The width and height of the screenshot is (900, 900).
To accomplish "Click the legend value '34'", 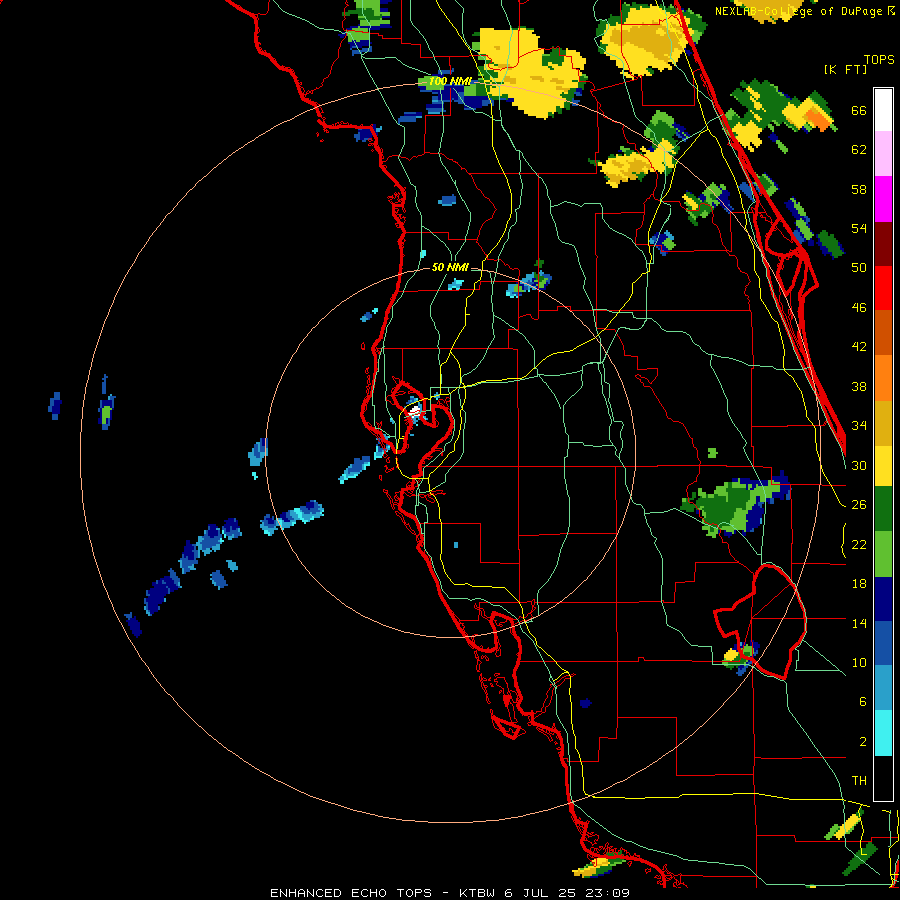I will pos(859,426).
